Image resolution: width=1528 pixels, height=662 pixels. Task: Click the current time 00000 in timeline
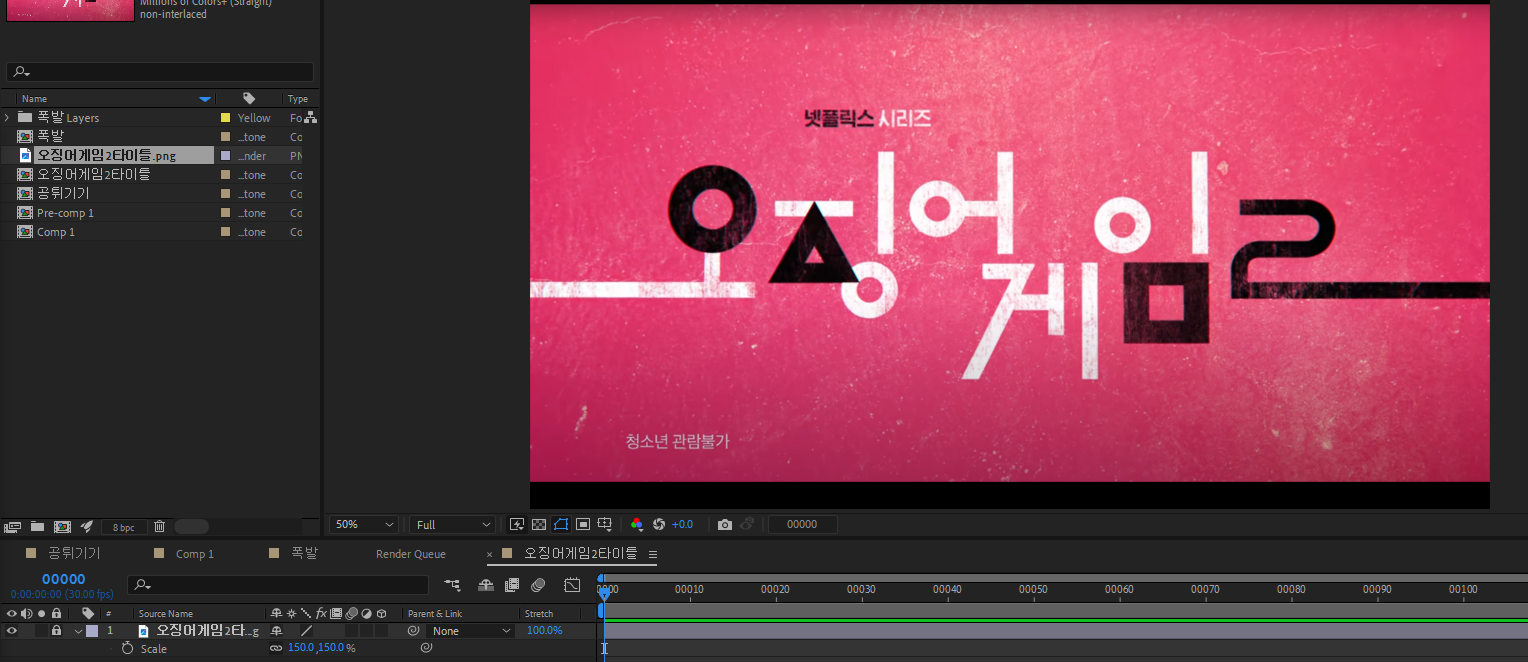click(x=63, y=579)
